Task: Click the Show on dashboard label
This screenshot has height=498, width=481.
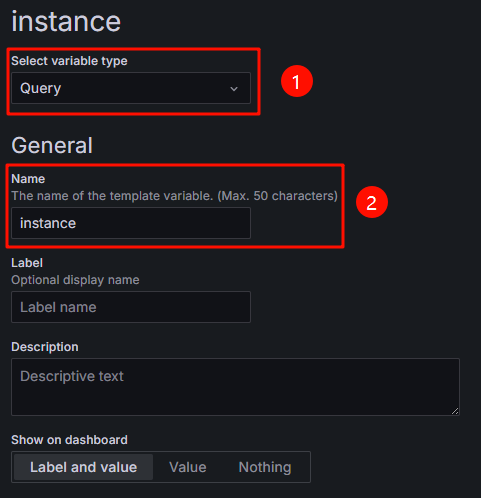Action: [69, 440]
